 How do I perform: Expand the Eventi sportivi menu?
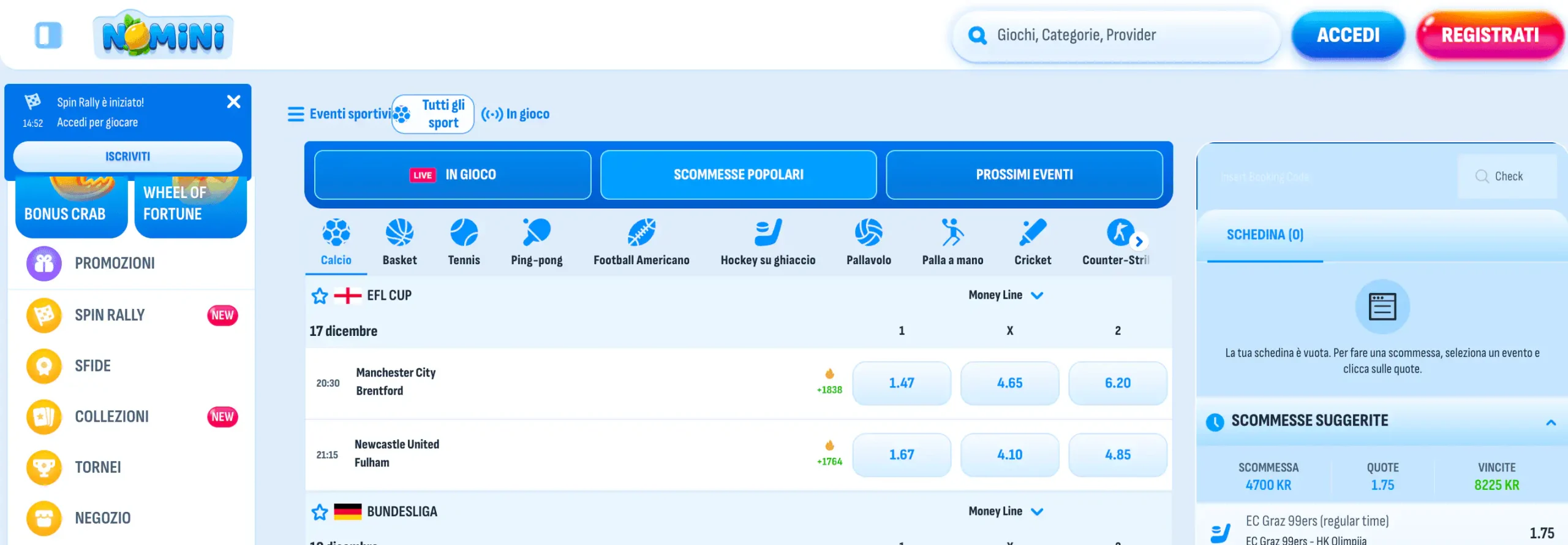[340, 114]
